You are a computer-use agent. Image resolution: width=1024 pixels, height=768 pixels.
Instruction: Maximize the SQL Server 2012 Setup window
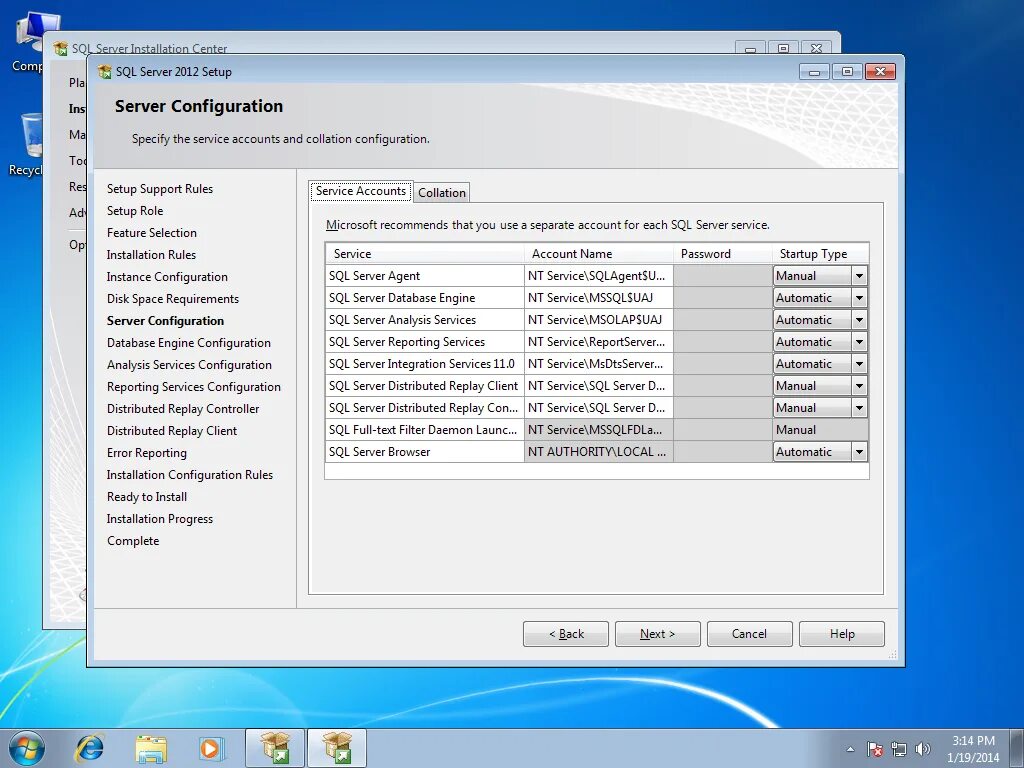coord(847,72)
